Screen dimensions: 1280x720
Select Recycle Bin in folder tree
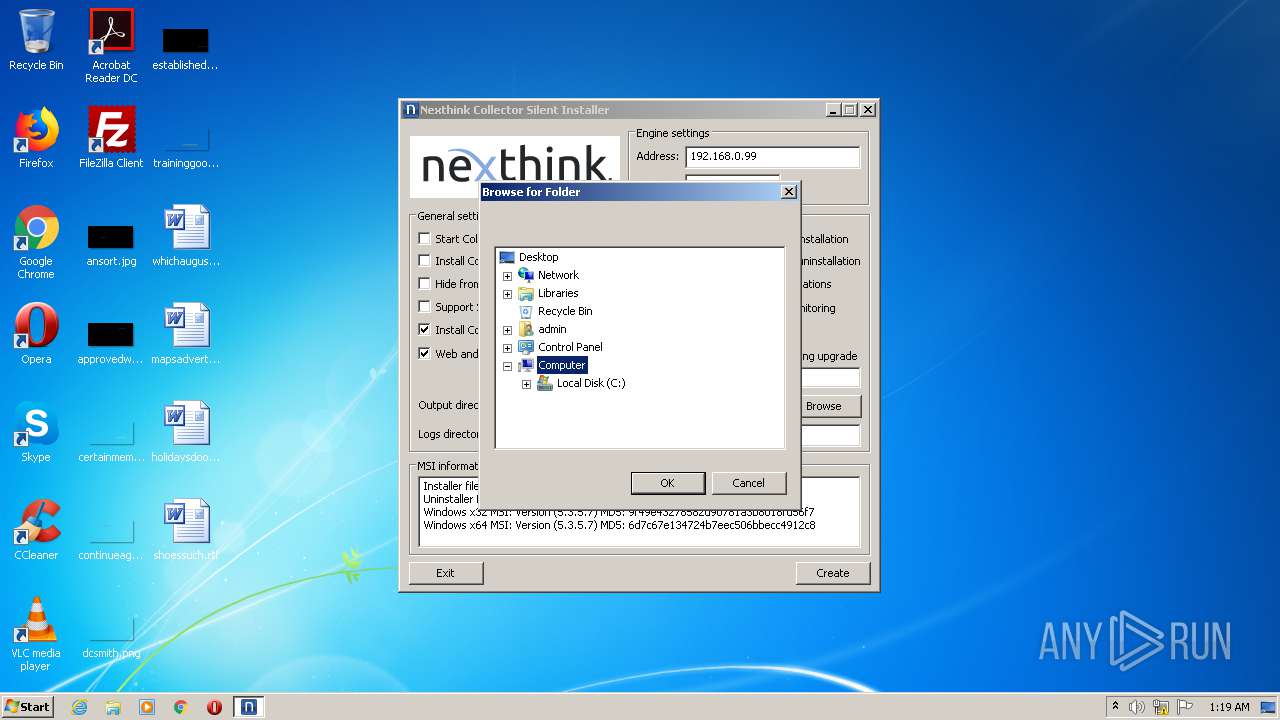click(x=565, y=311)
